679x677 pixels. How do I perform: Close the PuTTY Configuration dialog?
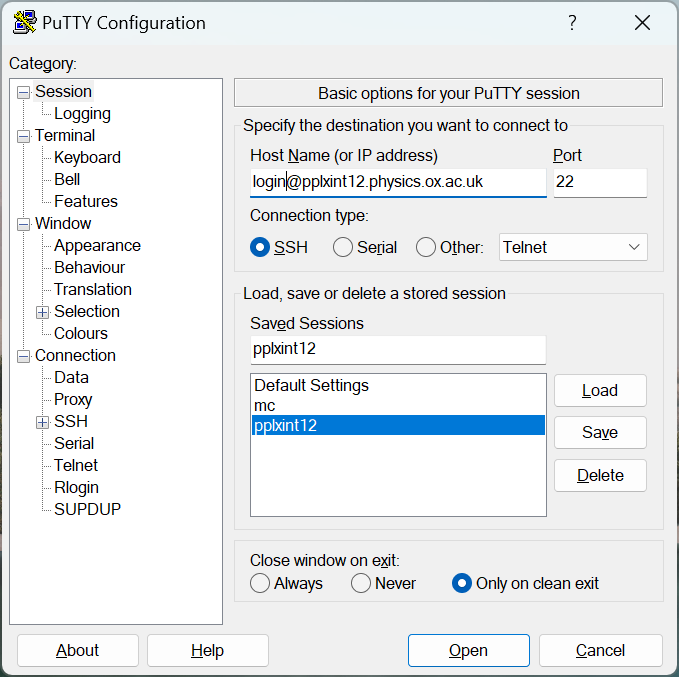tap(642, 23)
